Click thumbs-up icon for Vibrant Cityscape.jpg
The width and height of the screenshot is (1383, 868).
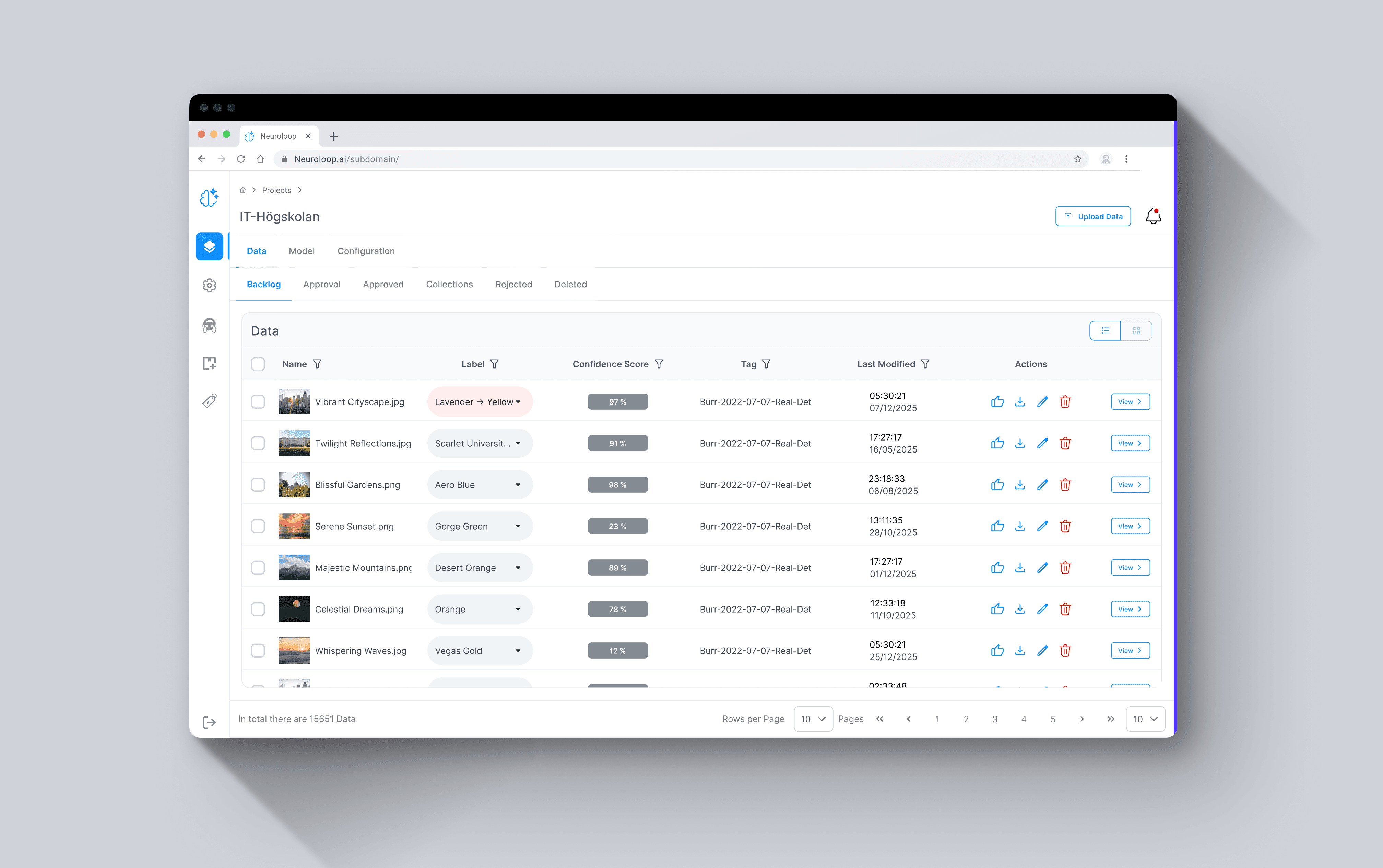tap(997, 402)
